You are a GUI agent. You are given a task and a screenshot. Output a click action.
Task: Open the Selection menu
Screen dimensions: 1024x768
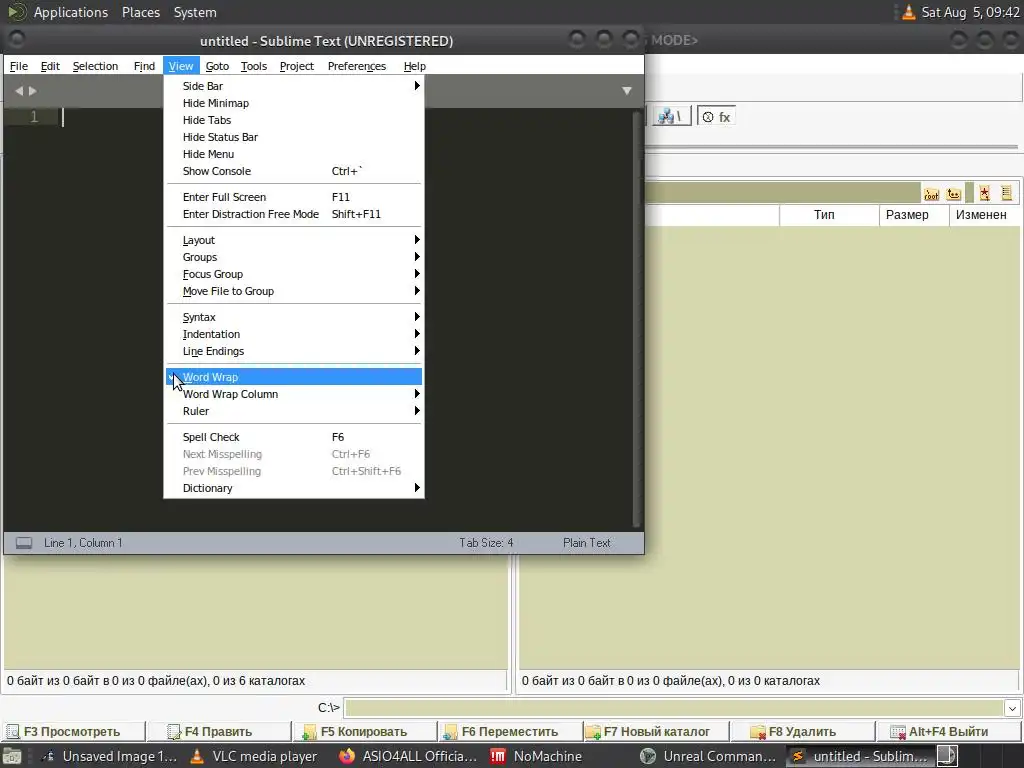point(95,66)
